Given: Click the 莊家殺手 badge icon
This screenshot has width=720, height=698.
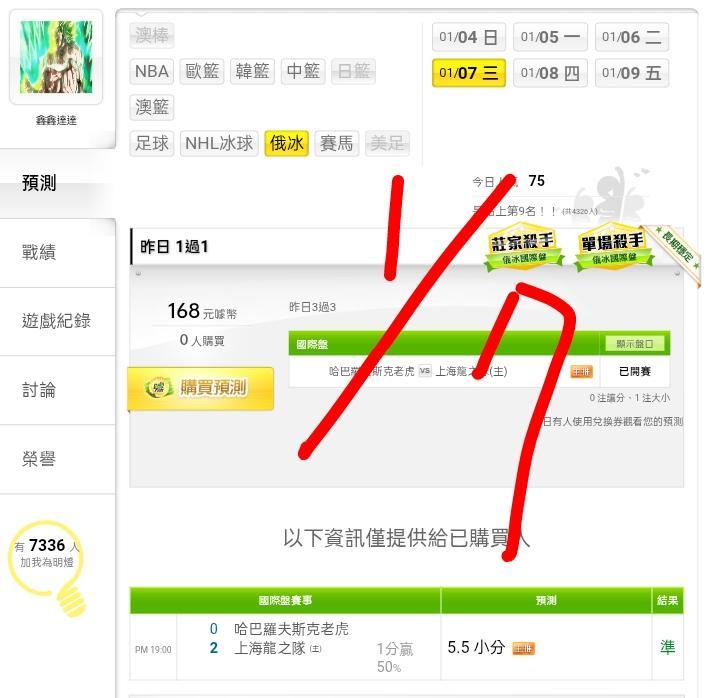Looking at the screenshot, I should click(523, 247).
